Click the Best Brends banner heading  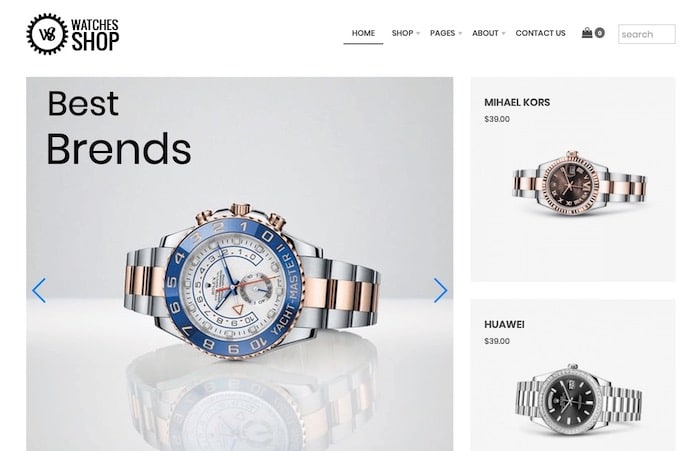click(x=119, y=128)
